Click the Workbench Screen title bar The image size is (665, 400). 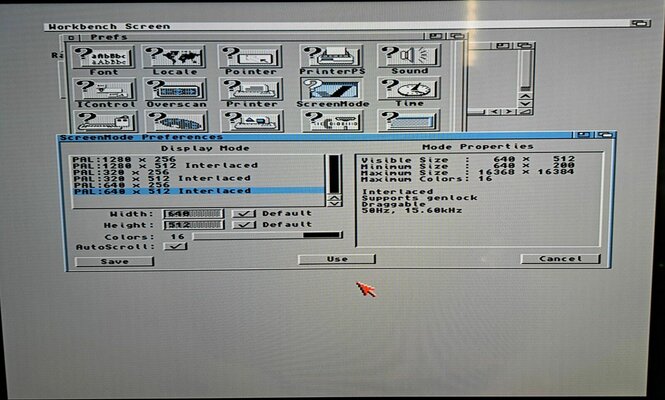click(x=337, y=25)
